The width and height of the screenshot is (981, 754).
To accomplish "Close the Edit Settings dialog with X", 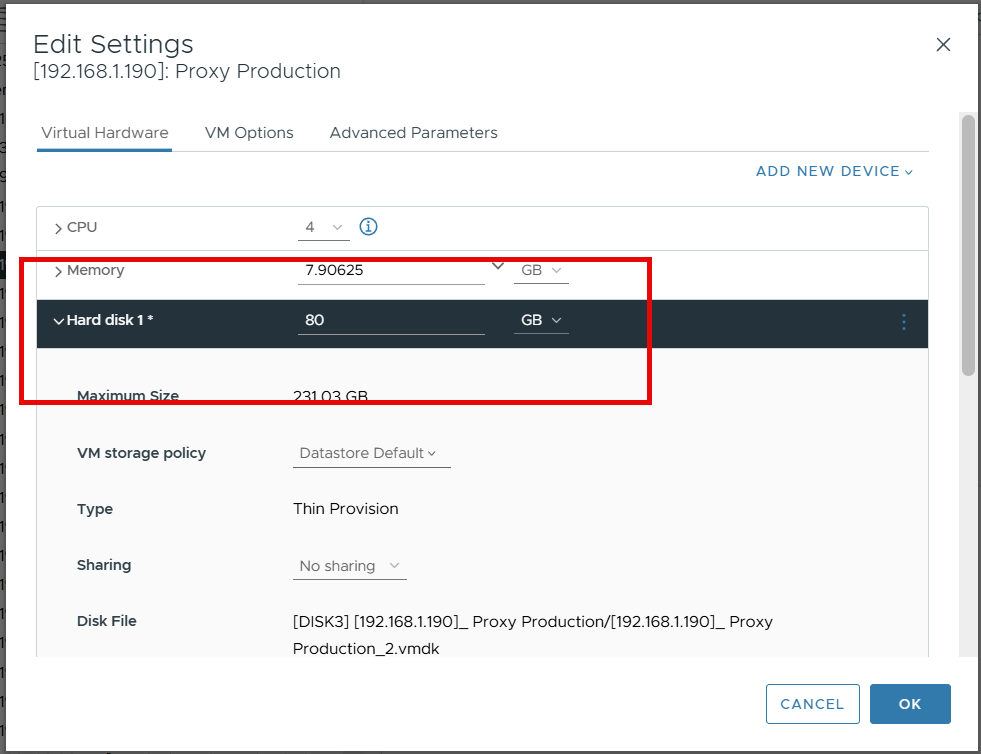I will (943, 45).
